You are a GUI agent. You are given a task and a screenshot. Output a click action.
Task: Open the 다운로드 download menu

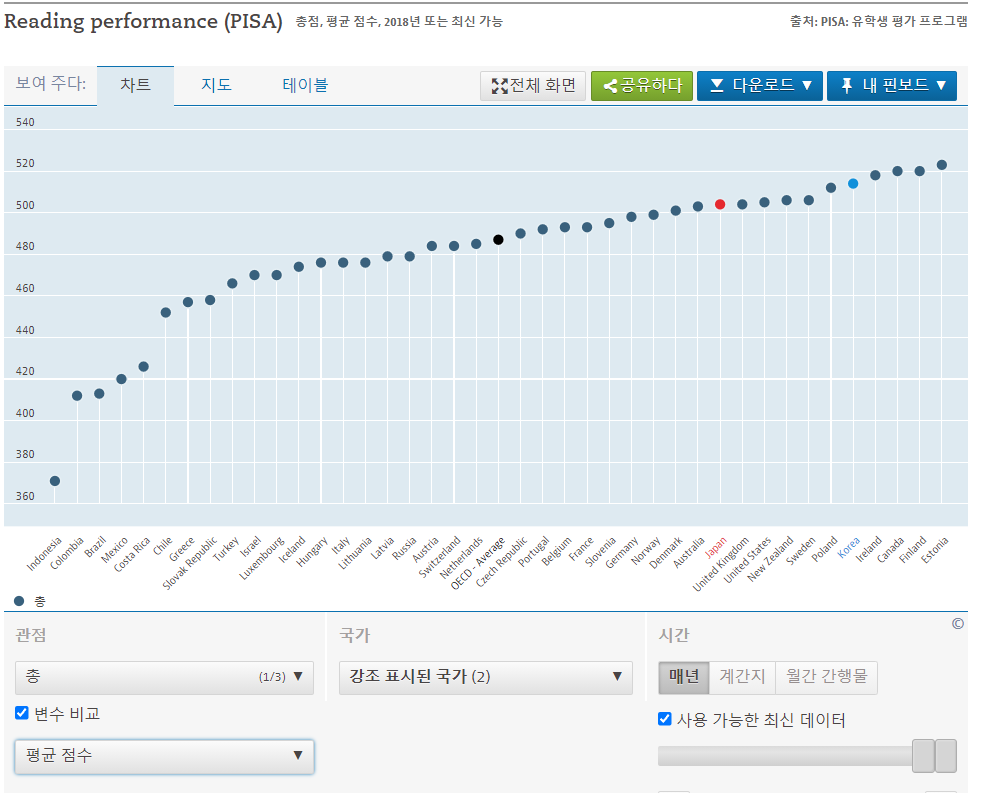click(759, 86)
